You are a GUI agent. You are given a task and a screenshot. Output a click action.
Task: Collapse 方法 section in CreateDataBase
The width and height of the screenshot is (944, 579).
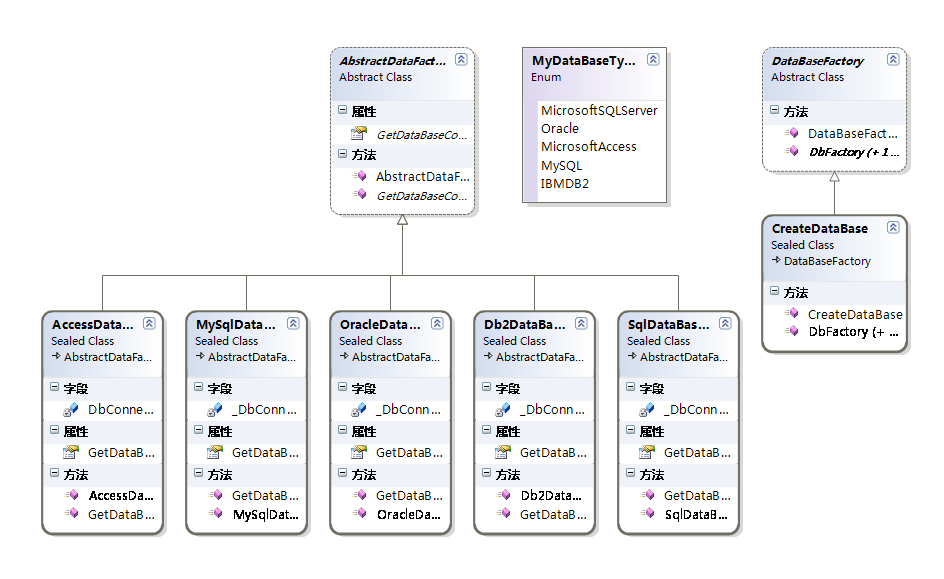pyautogui.click(x=775, y=291)
